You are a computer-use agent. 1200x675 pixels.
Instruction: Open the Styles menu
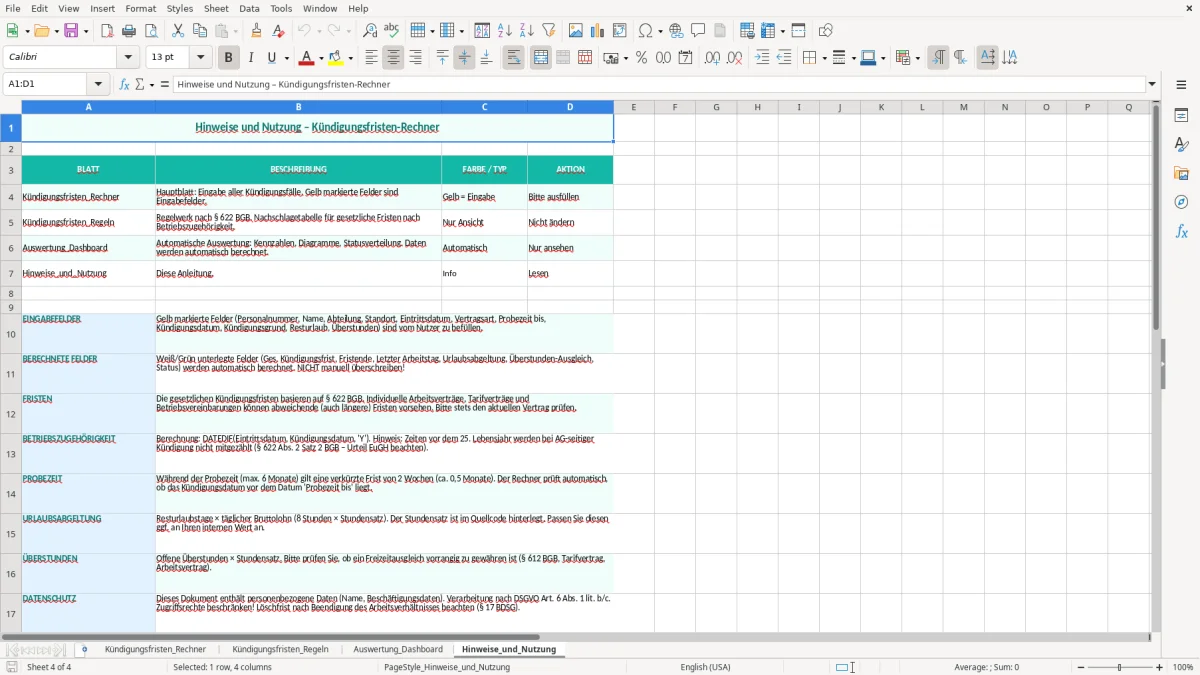coord(180,8)
